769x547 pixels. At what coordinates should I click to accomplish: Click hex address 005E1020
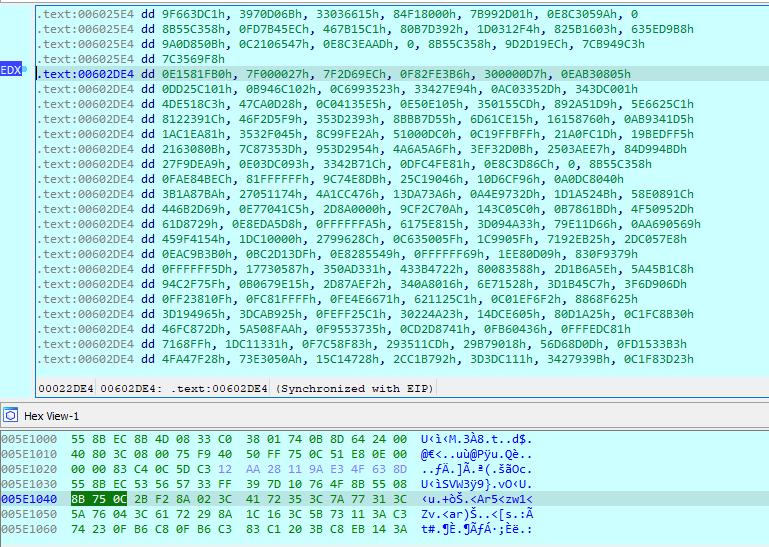tap(29, 469)
